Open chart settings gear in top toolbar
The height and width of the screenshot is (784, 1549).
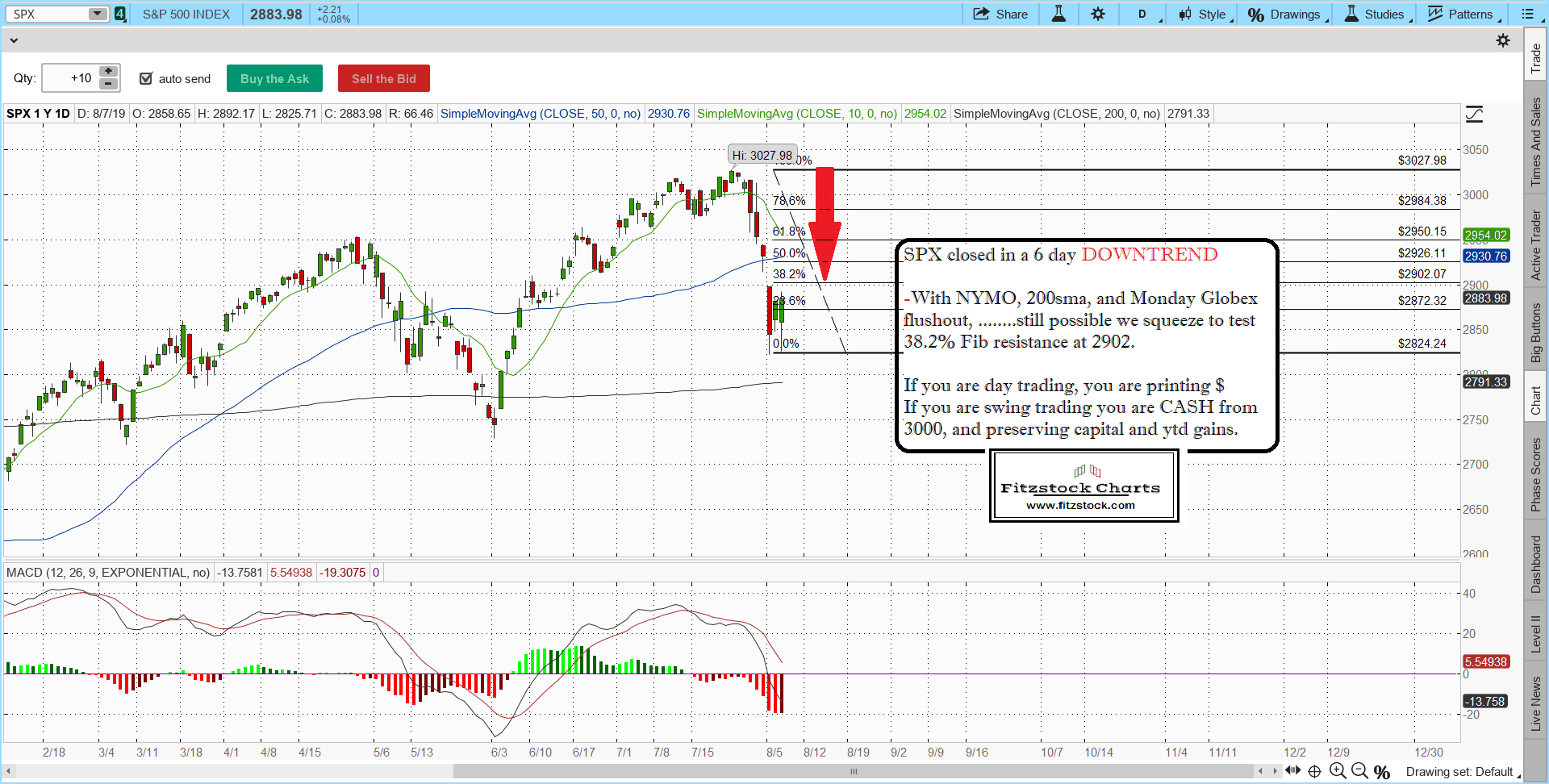tap(1098, 14)
